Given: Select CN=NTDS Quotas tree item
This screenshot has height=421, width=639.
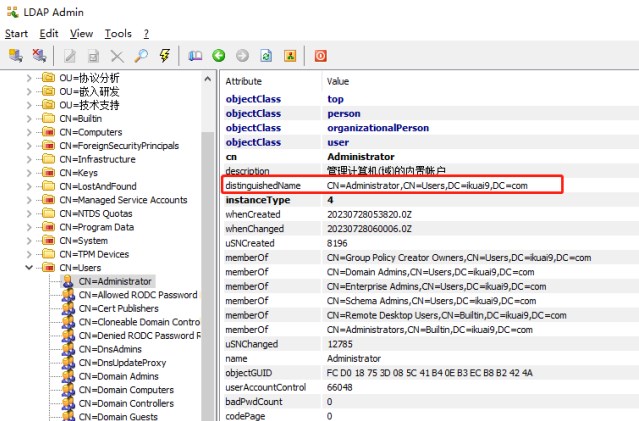Looking at the screenshot, I should (96, 214).
